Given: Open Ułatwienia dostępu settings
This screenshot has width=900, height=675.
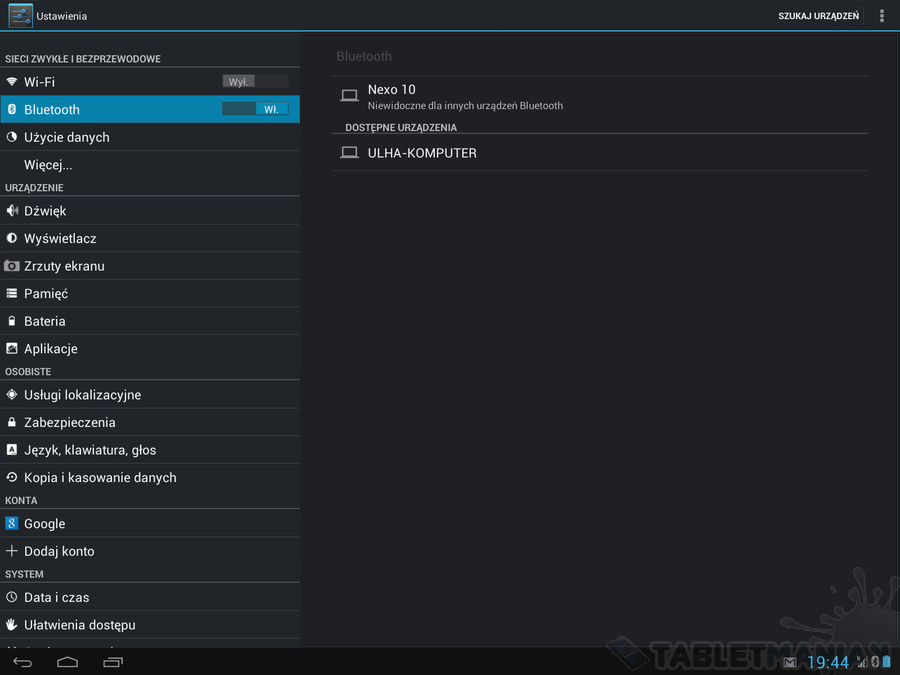Looking at the screenshot, I should pyautogui.click(x=150, y=625).
